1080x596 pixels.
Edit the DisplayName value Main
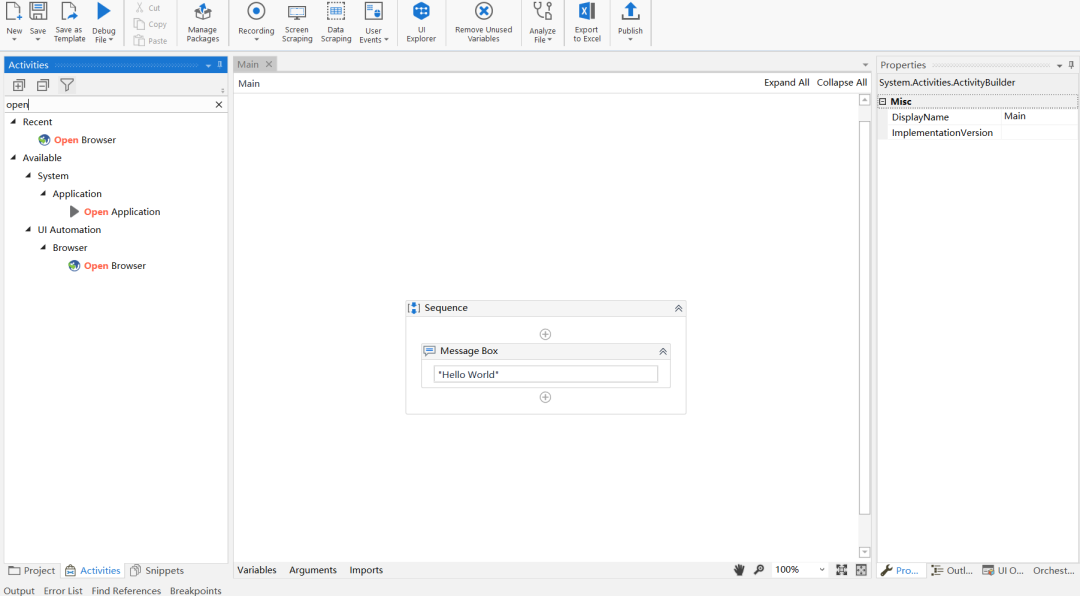pyautogui.click(x=1039, y=116)
